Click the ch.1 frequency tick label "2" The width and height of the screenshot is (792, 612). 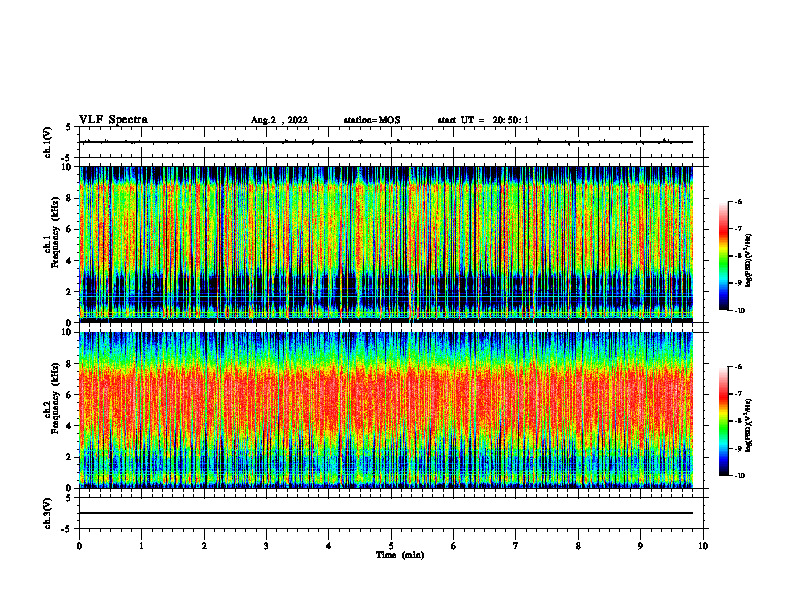coord(70,292)
